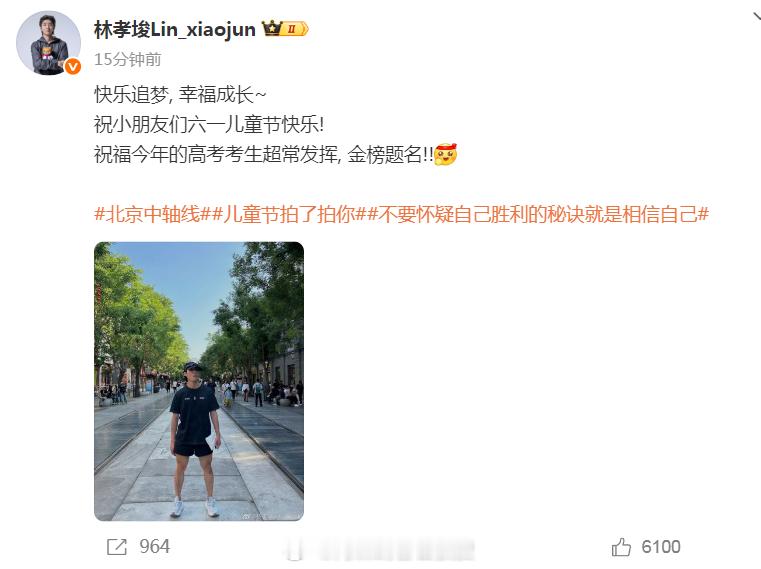Like the post with thumbs-up icon
The width and height of the screenshot is (761, 569).
[x=621, y=547]
